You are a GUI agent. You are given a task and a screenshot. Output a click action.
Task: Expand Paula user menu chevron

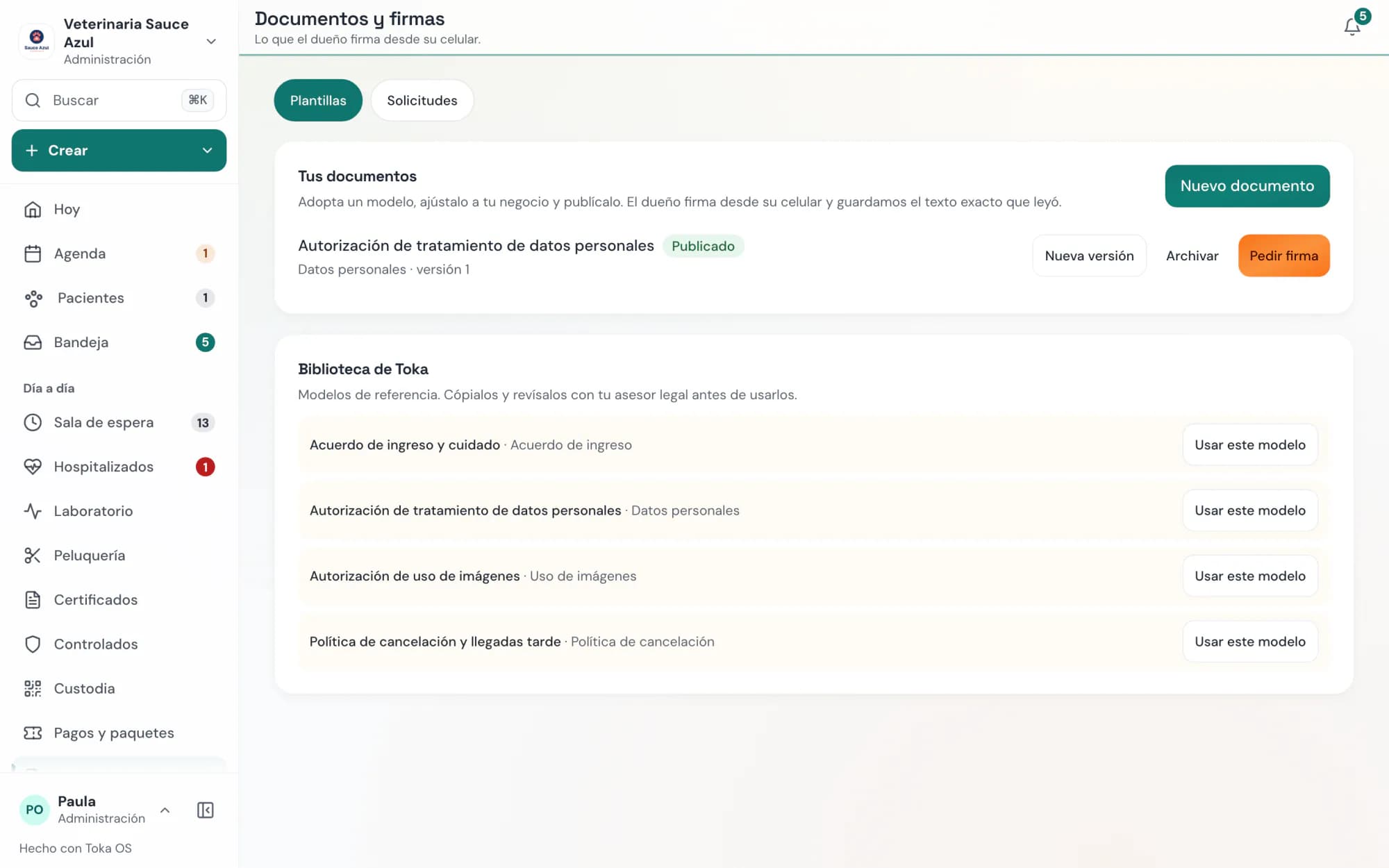[x=165, y=810]
